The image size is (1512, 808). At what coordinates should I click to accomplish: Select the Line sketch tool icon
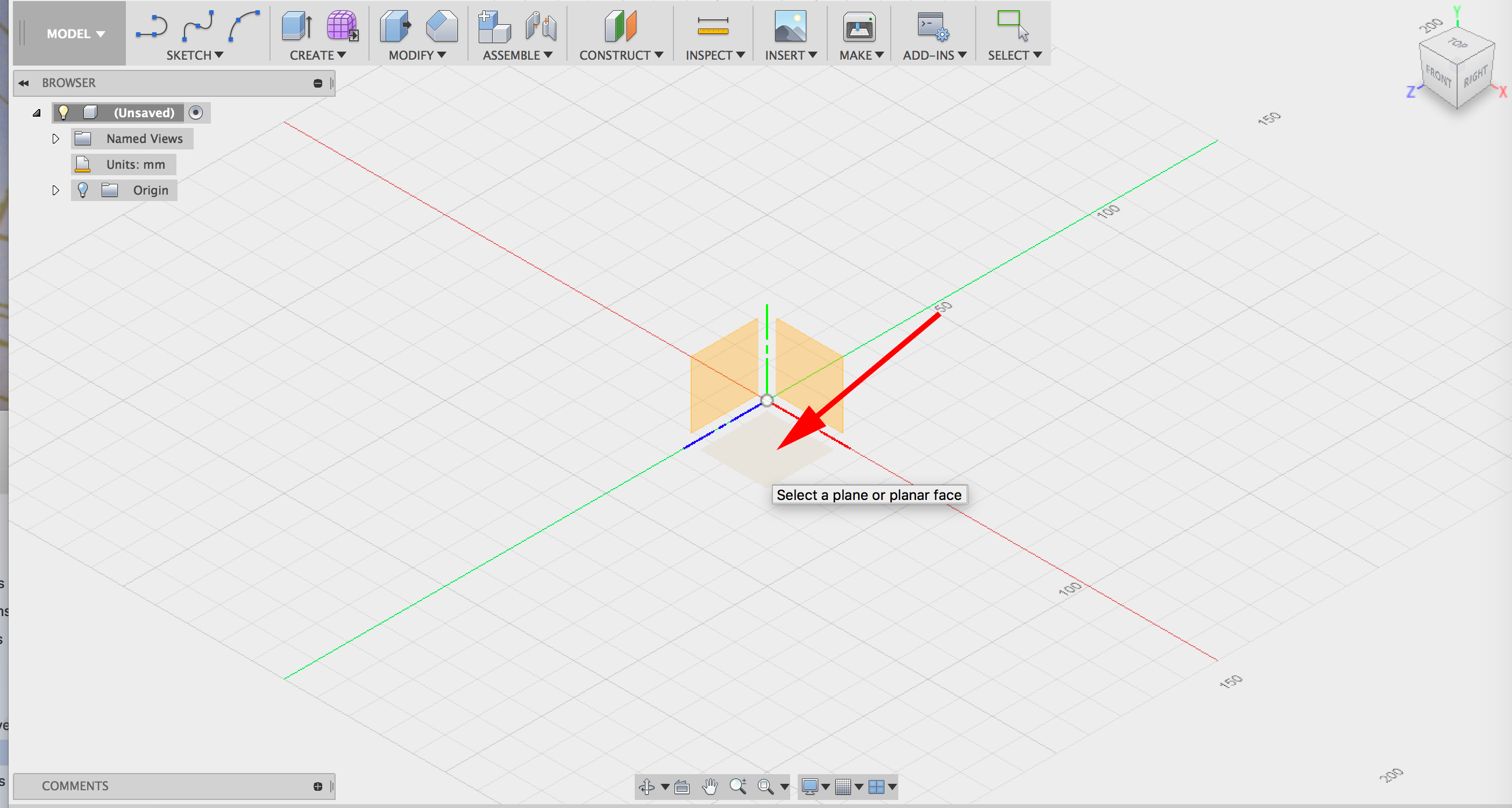pos(152,26)
